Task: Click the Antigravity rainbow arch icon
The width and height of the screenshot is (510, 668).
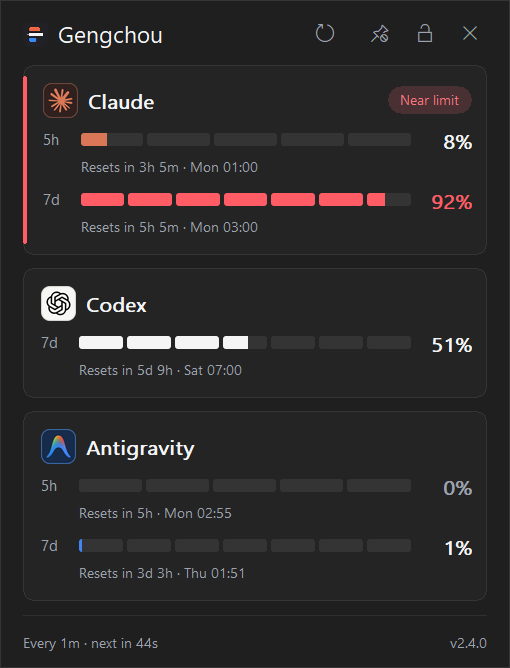Action: click(58, 446)
